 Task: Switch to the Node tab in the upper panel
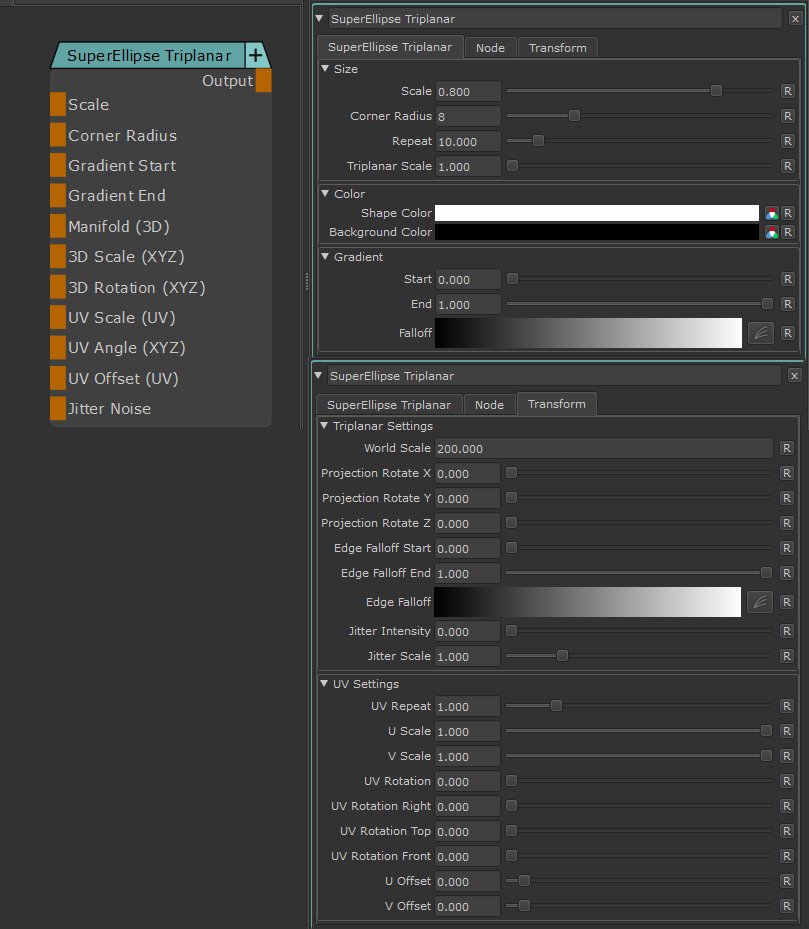[490, 48]
